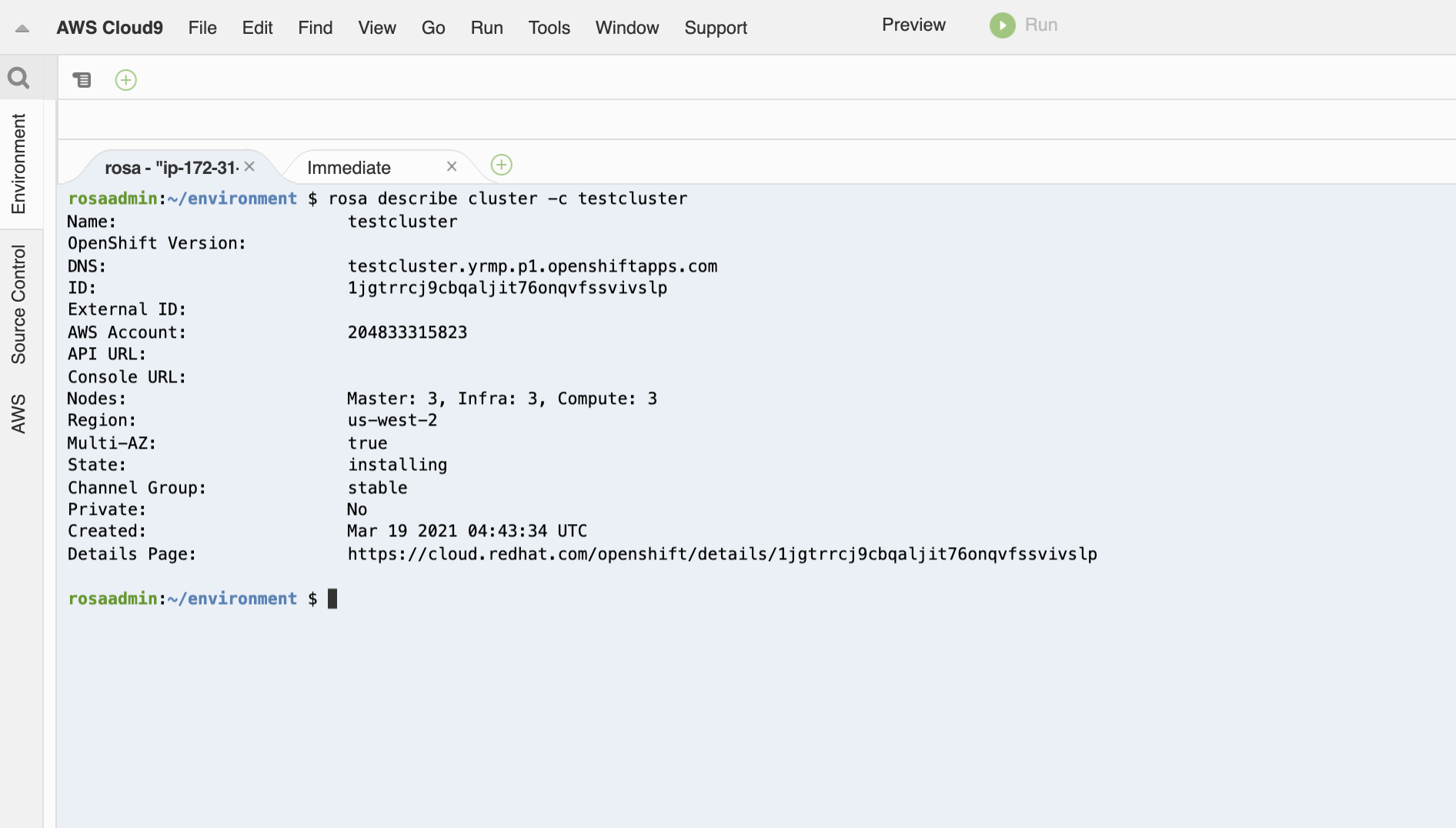Click the Created timestamp Mar 19 2021
Screen dimensions: 1456x828
(467, 531)
